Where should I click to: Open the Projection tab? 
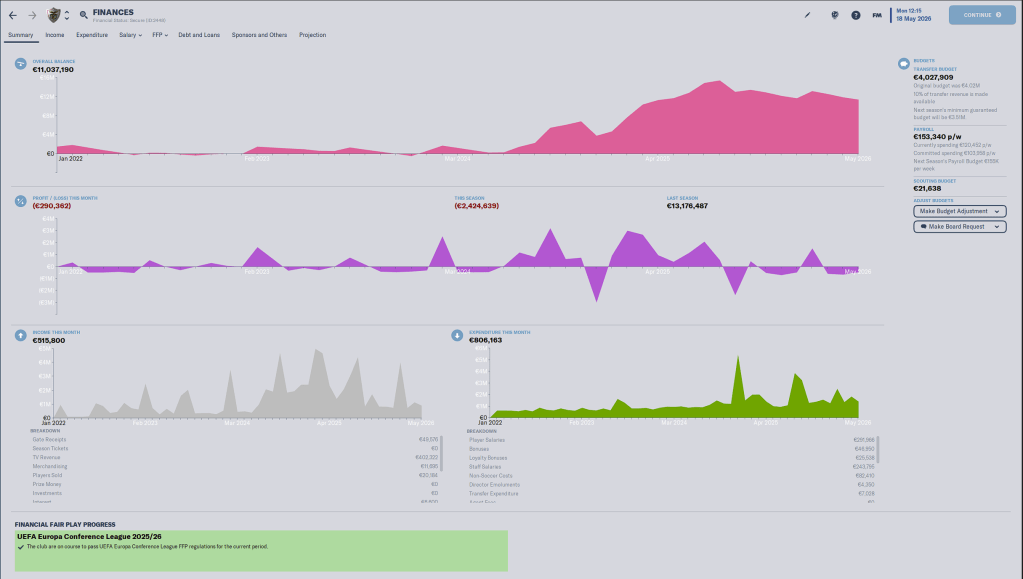(x=312, y=35)
